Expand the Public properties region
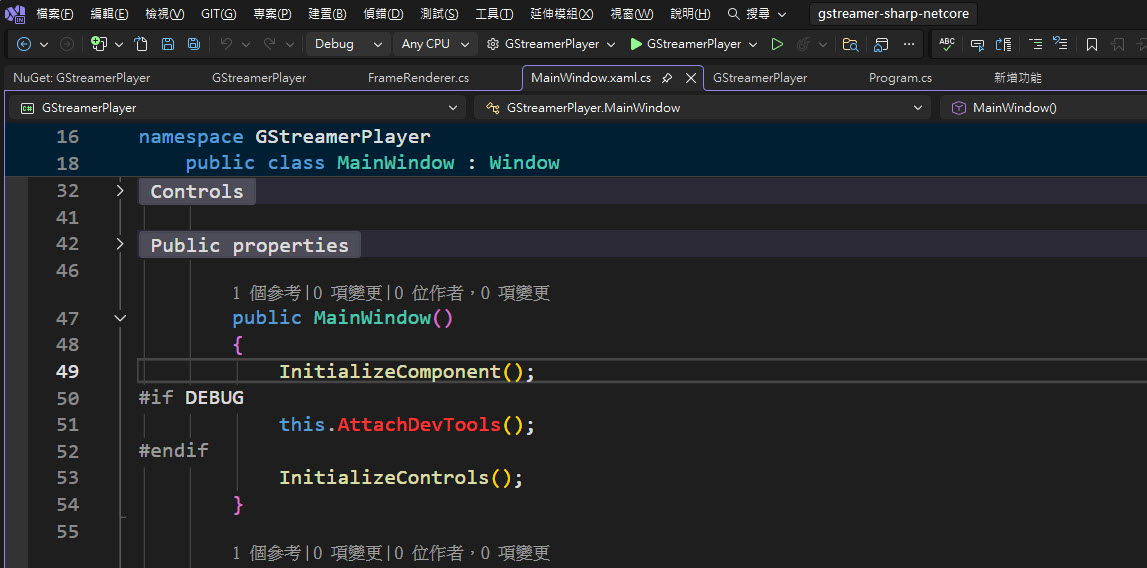 point(120,244)
